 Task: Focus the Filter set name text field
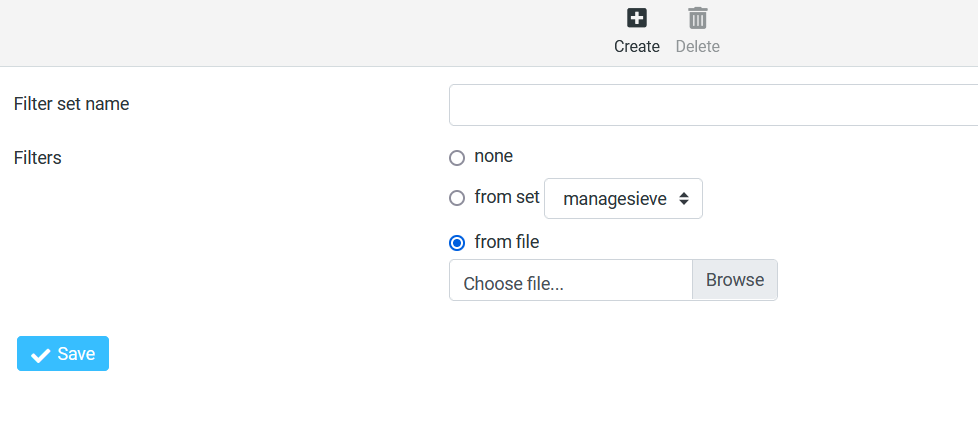click(713, 105)
